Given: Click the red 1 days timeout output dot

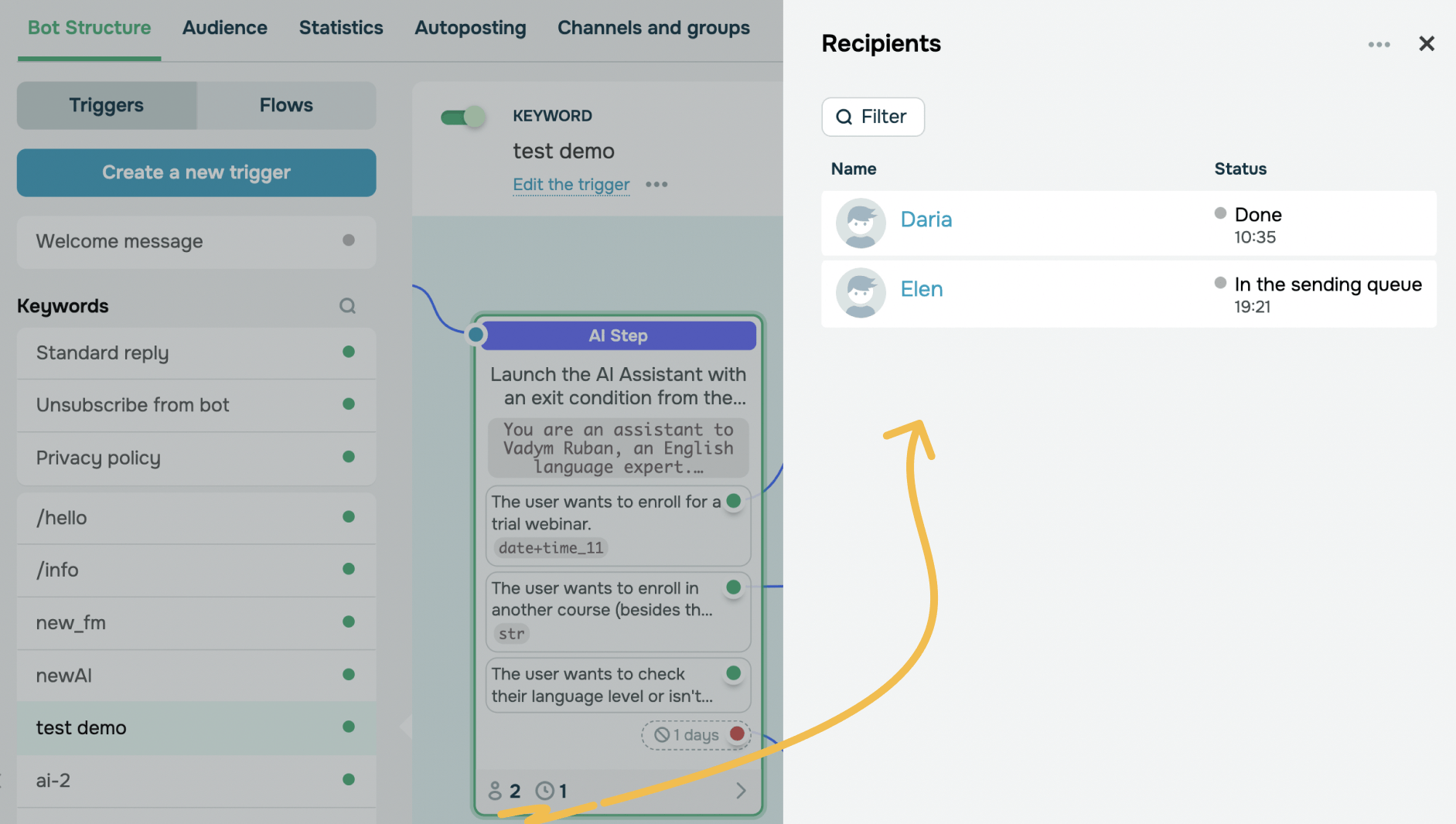Looking at the screenshot, I should (737, 734).
